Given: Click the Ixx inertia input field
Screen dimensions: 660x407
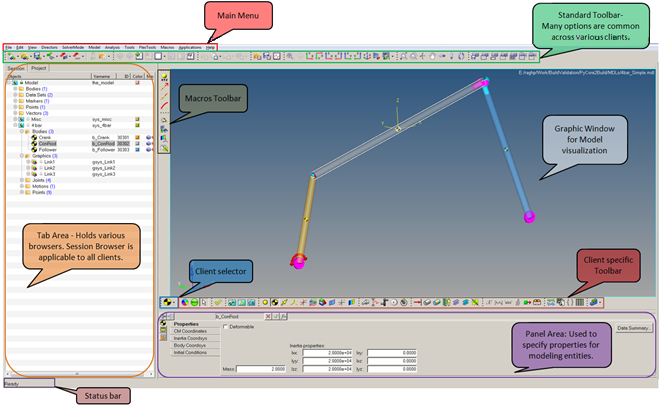Looking at the screenshot, I should pyautogui.click(x=327, y=353).
